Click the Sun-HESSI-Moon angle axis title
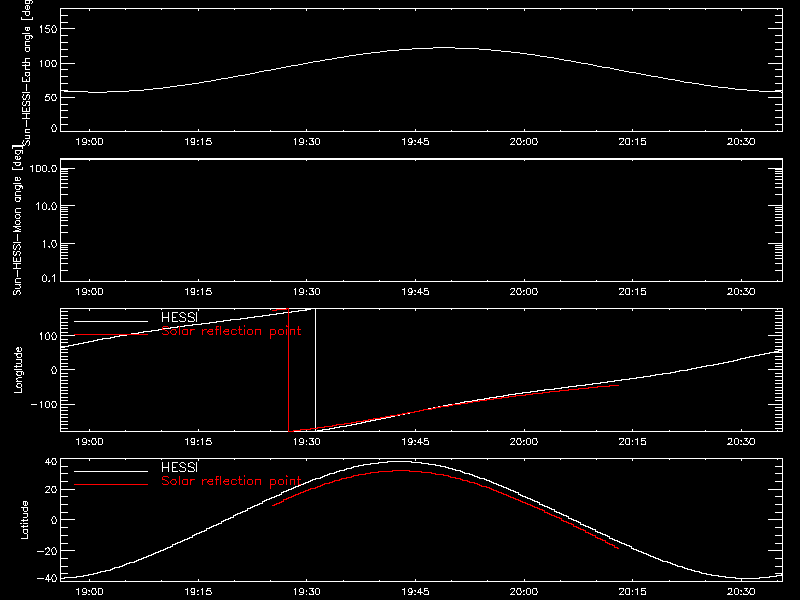This screenshot has height=600, width=800. click(x=17, y=220)
